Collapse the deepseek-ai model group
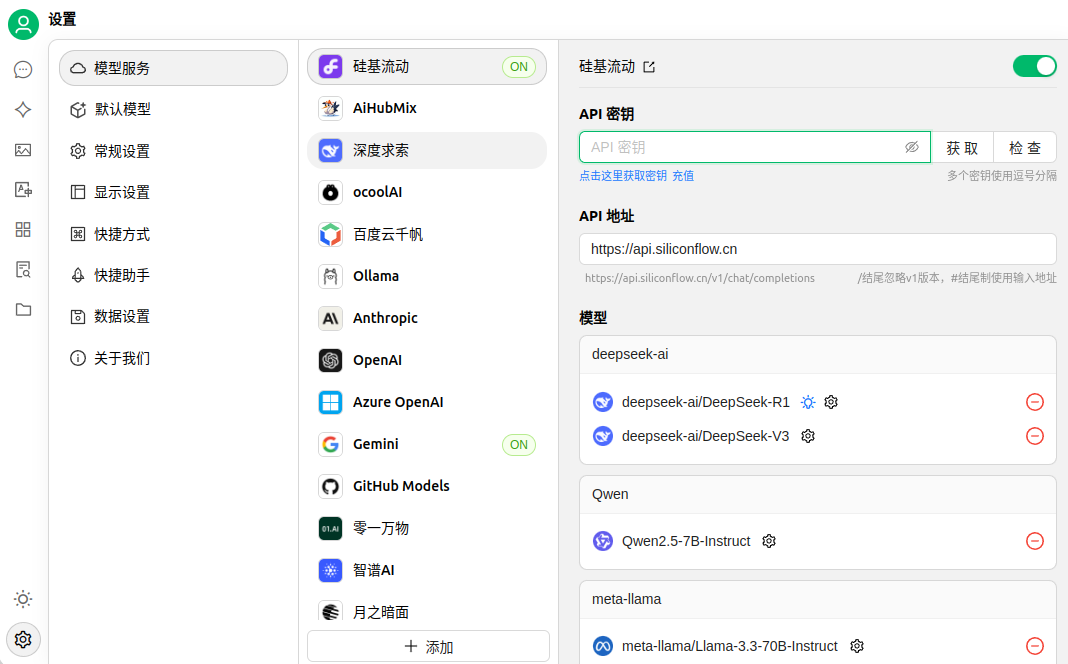The image size is (1068, 664). (817, 354)
